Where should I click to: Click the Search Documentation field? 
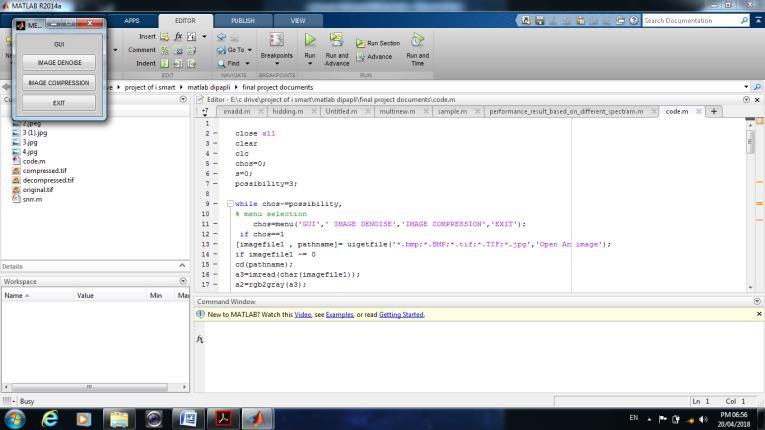tap(690, 20)
